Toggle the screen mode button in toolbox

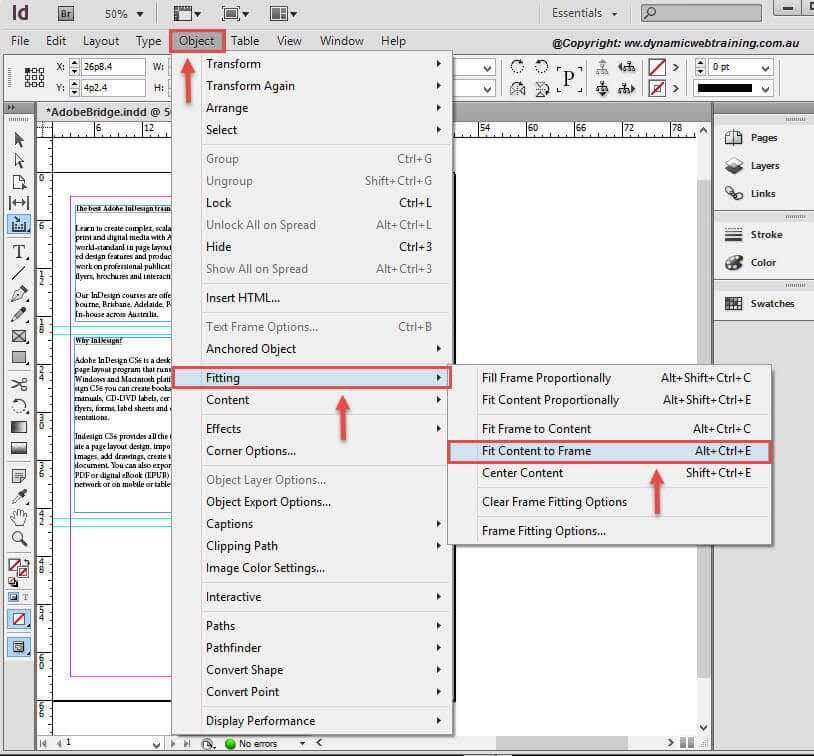19,646
